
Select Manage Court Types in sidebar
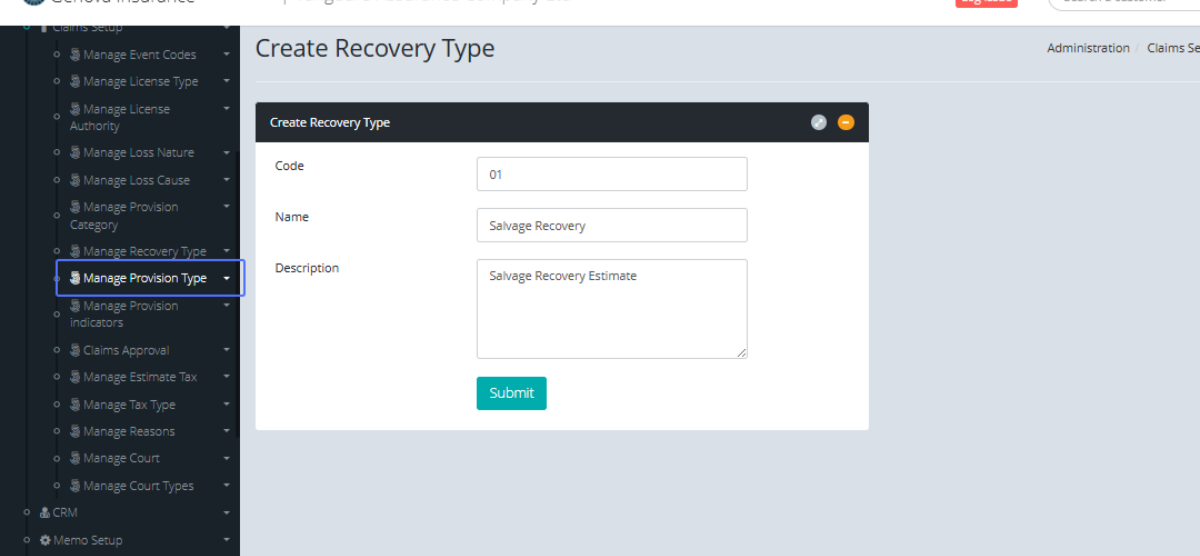coord(138,486)
